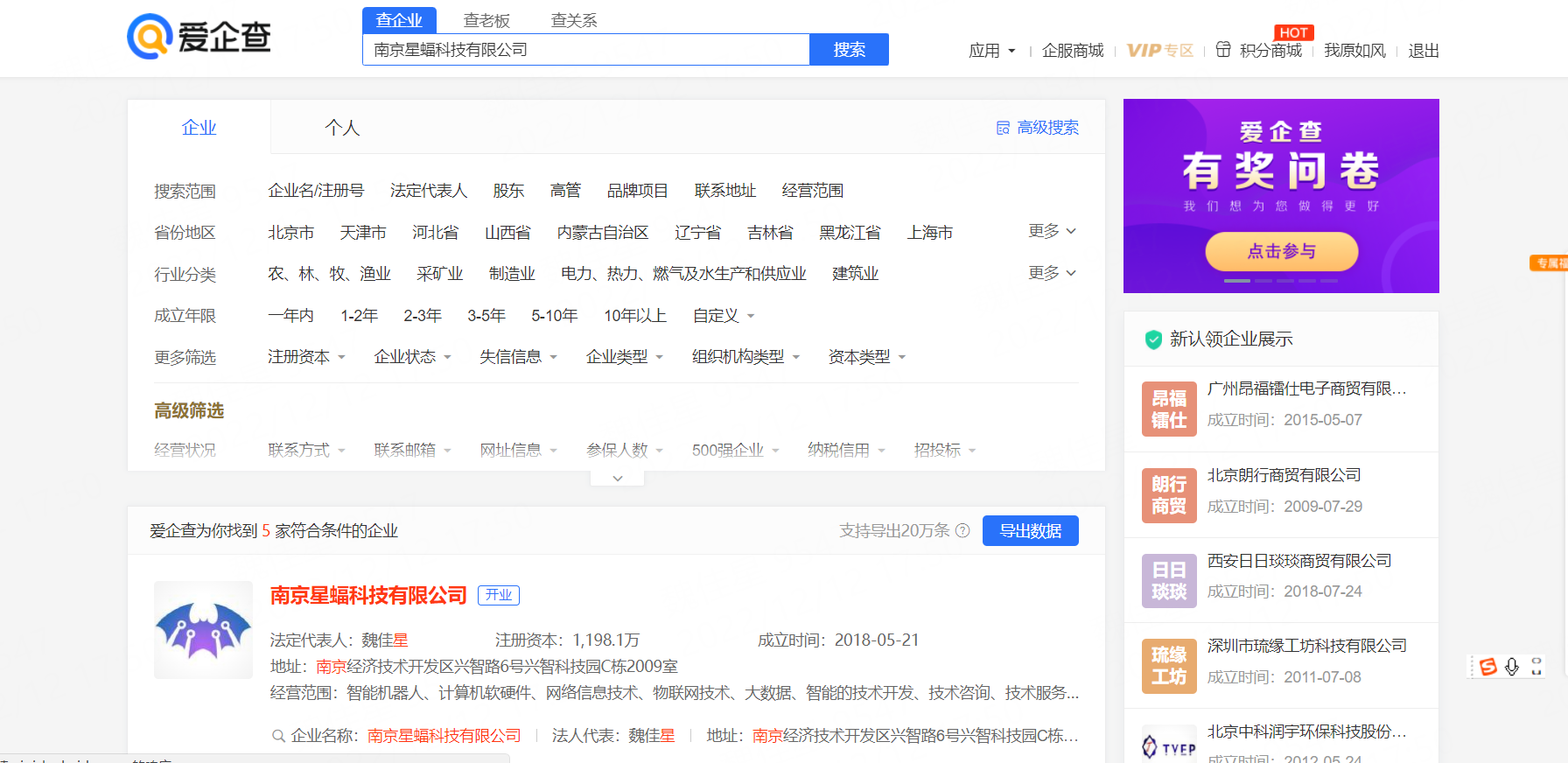Image resolution: width=1568 pixels, height=763 pixels.
Task: Click the magnifier icon before 企业名称
Action: click(x=278, y=736)
